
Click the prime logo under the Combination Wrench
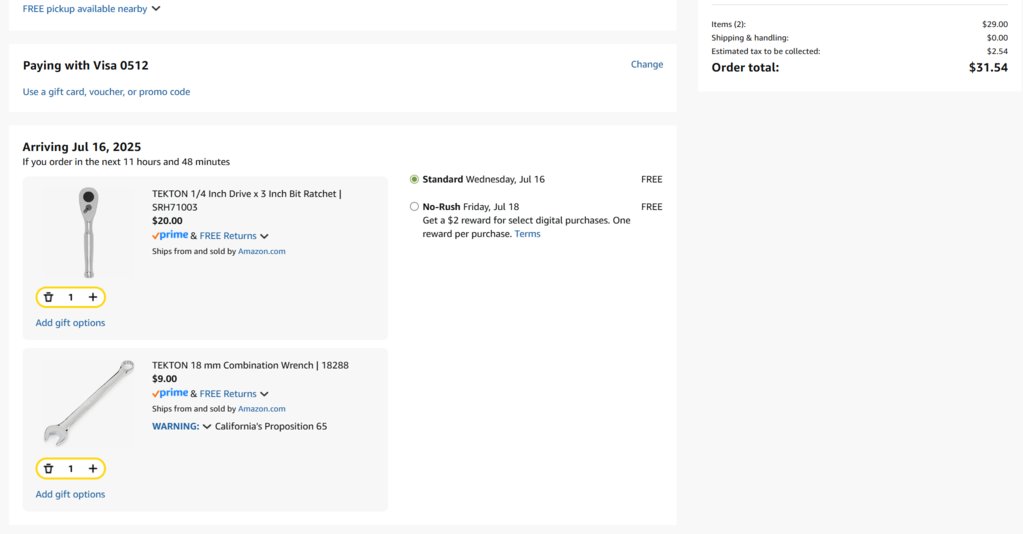pyautogui.click(x=170, y=393)
